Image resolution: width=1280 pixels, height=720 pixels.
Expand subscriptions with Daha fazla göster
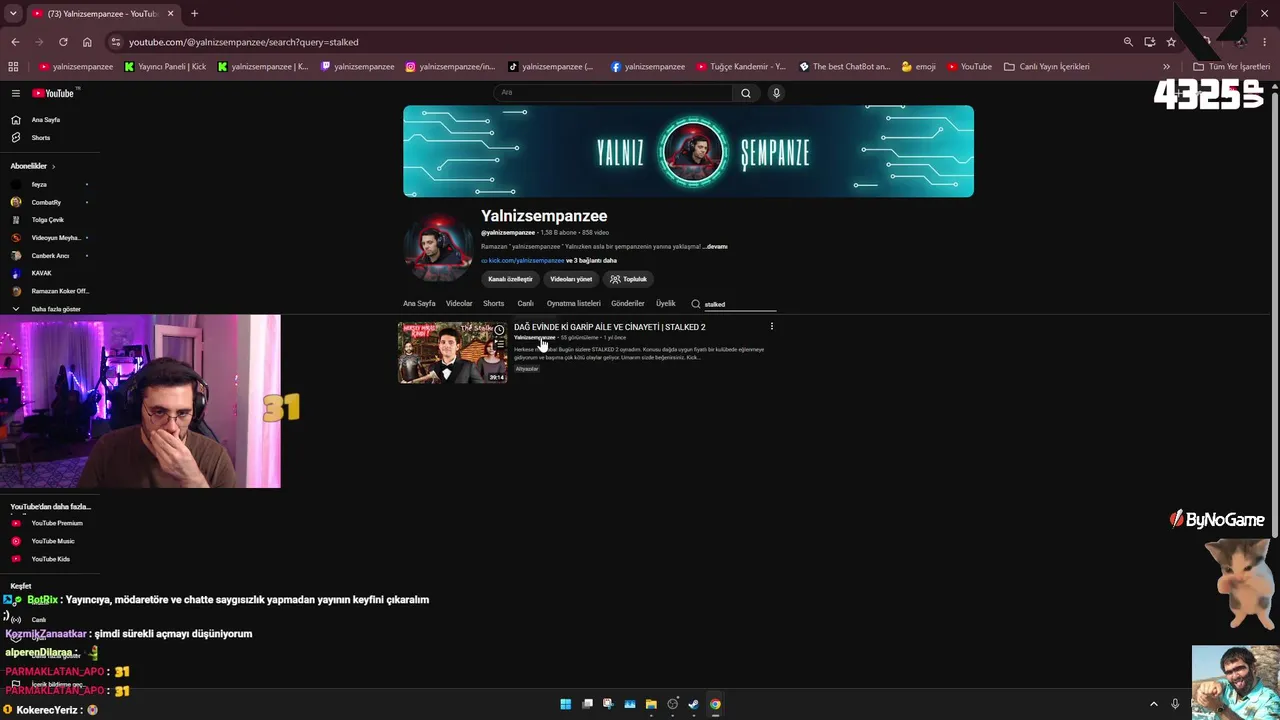click(47, 309)
